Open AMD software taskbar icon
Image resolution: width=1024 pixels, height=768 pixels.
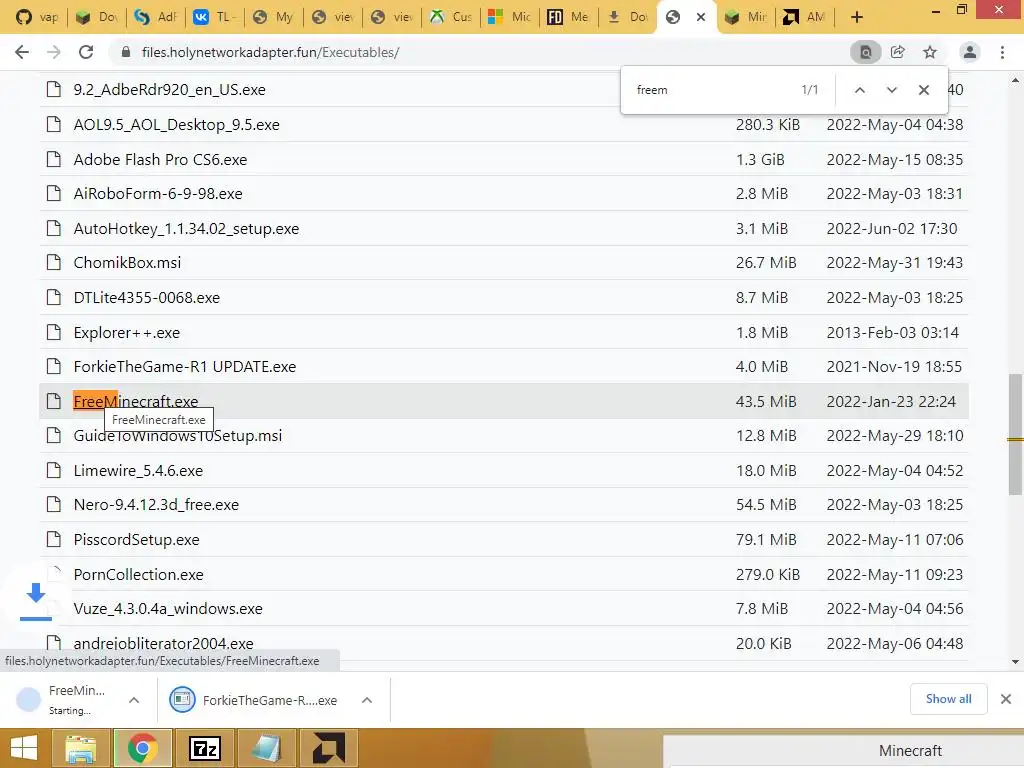click(328, 748)
